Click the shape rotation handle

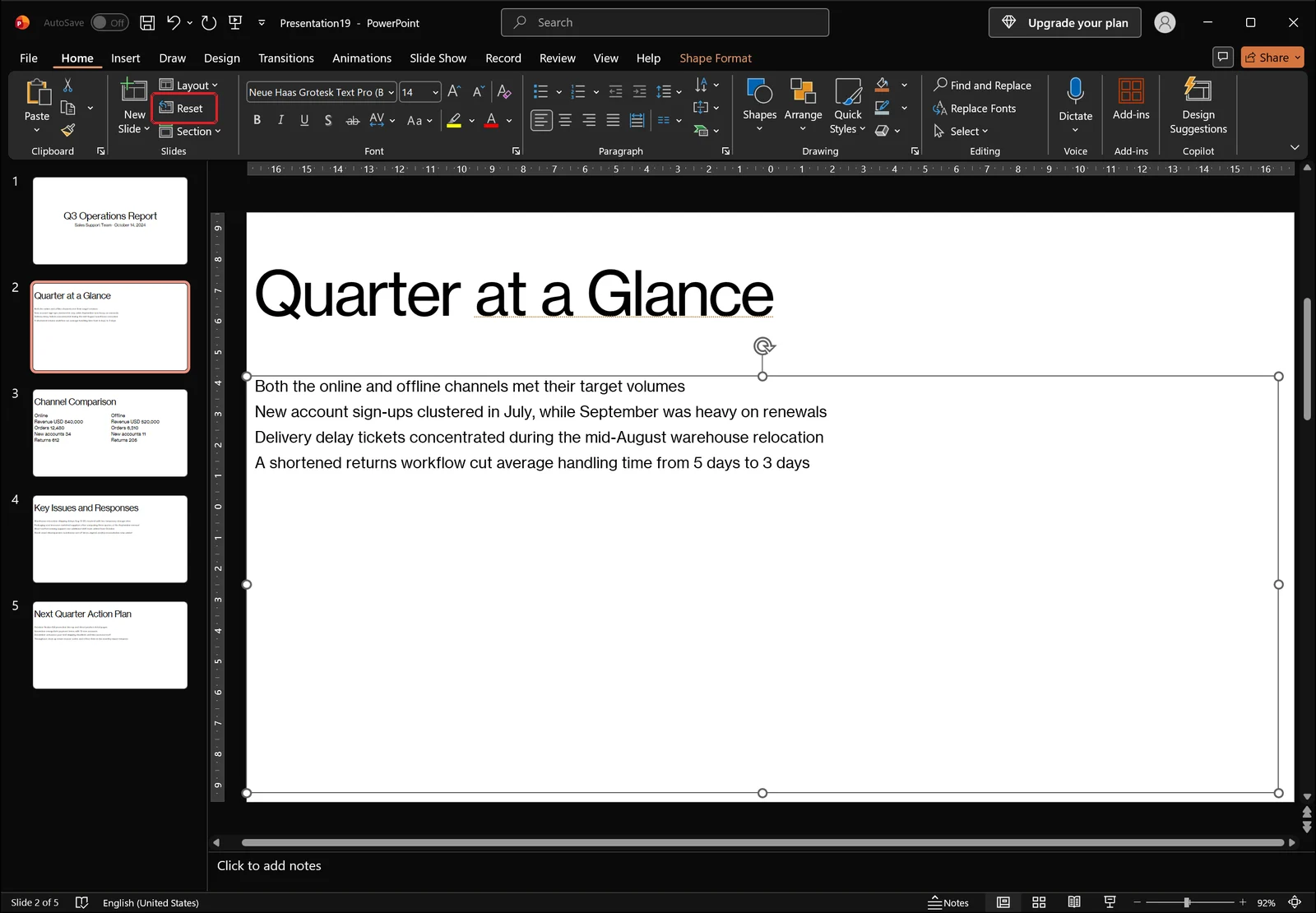pos(763,346)
